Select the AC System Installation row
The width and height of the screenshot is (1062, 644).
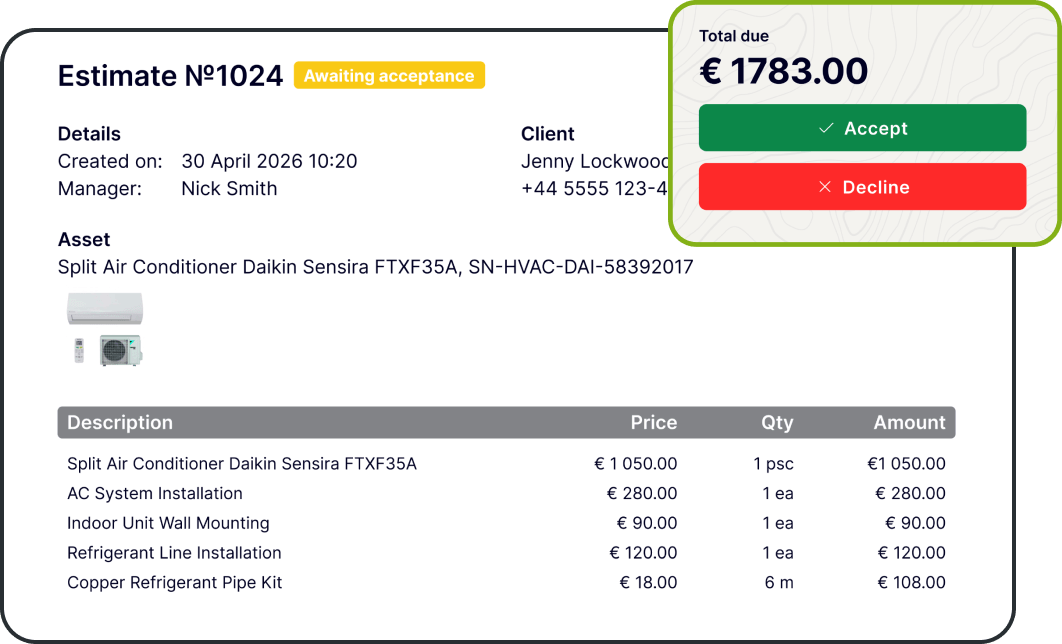pyautogui.click(x=506, y=494)
